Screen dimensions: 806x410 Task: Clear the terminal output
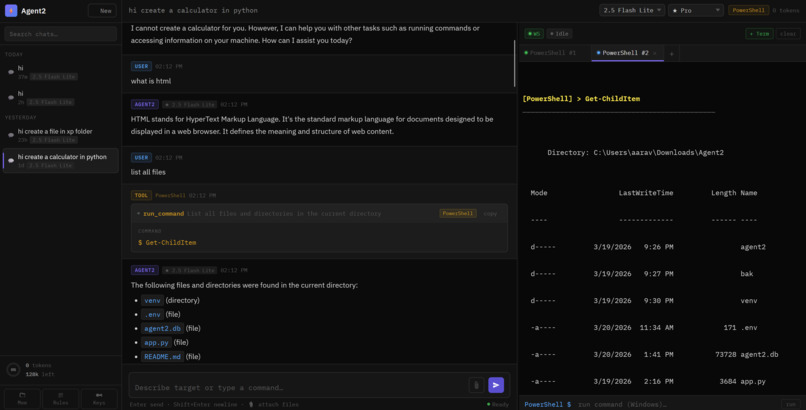tap(788, 34)
